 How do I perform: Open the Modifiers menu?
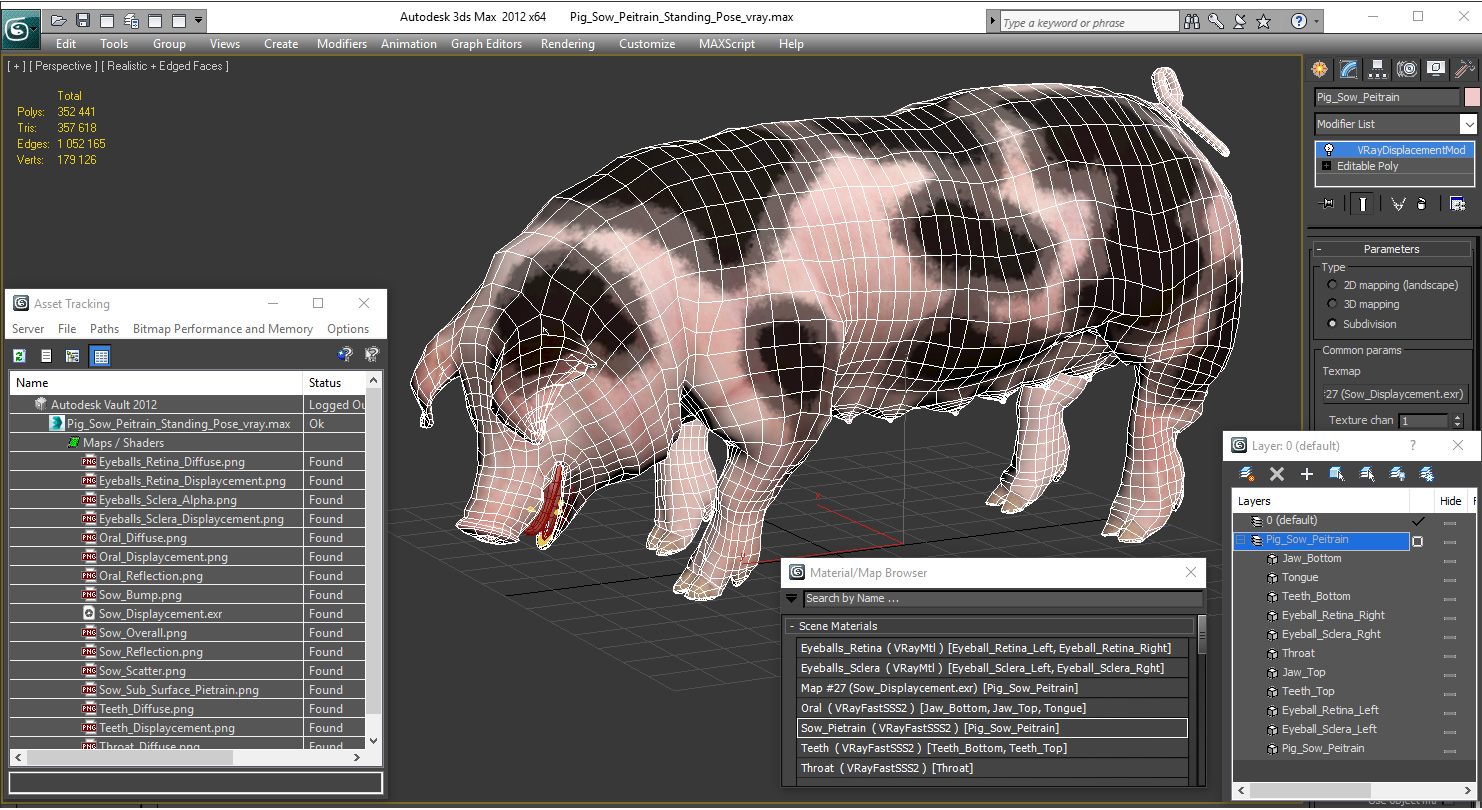342,44
